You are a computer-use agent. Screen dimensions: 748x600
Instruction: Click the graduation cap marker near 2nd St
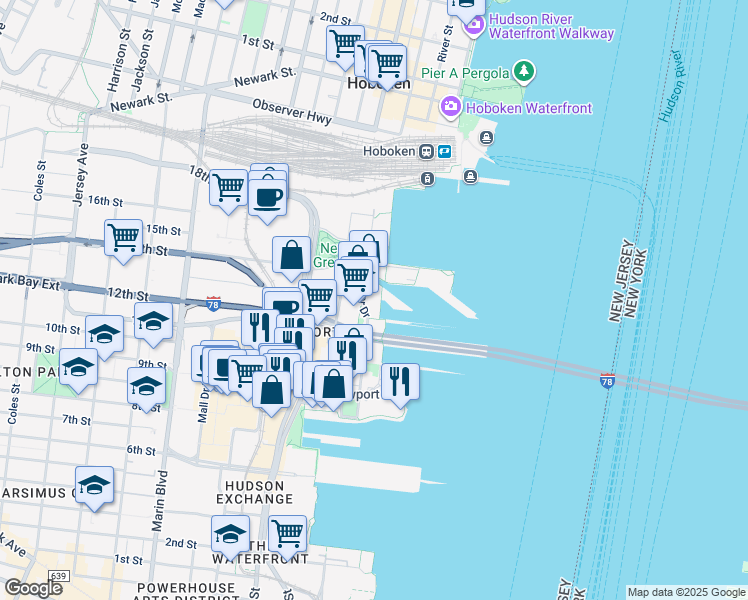(x=230, y=537)
